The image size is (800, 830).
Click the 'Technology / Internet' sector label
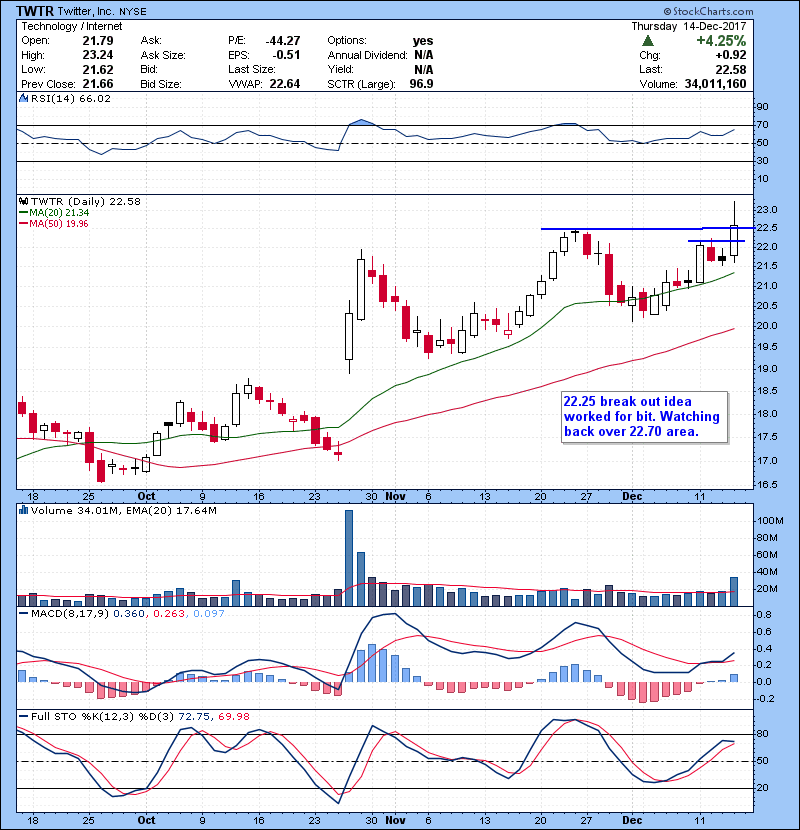coord(71,26)
